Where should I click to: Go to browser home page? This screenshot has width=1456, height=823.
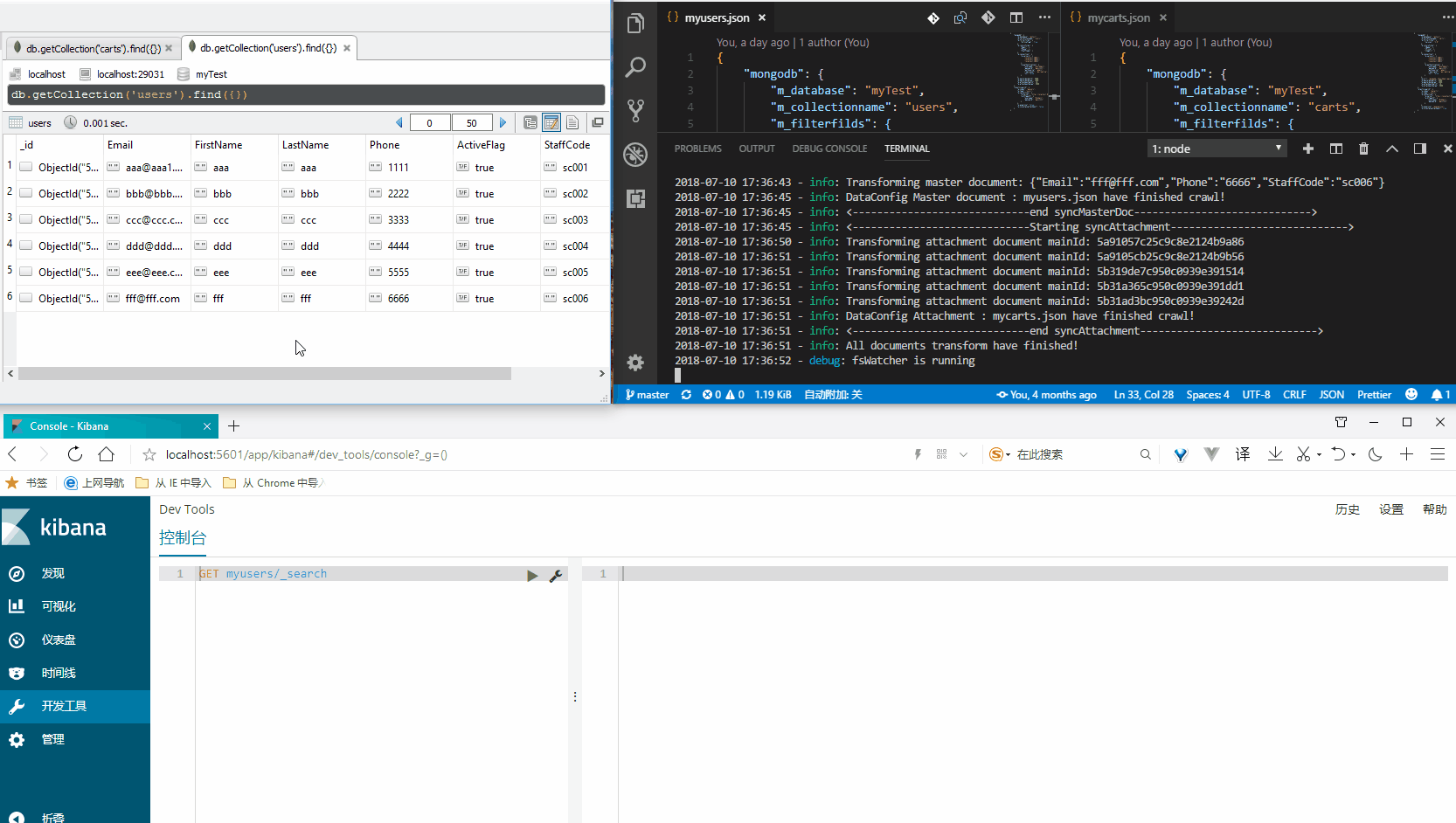pos(107,453)
